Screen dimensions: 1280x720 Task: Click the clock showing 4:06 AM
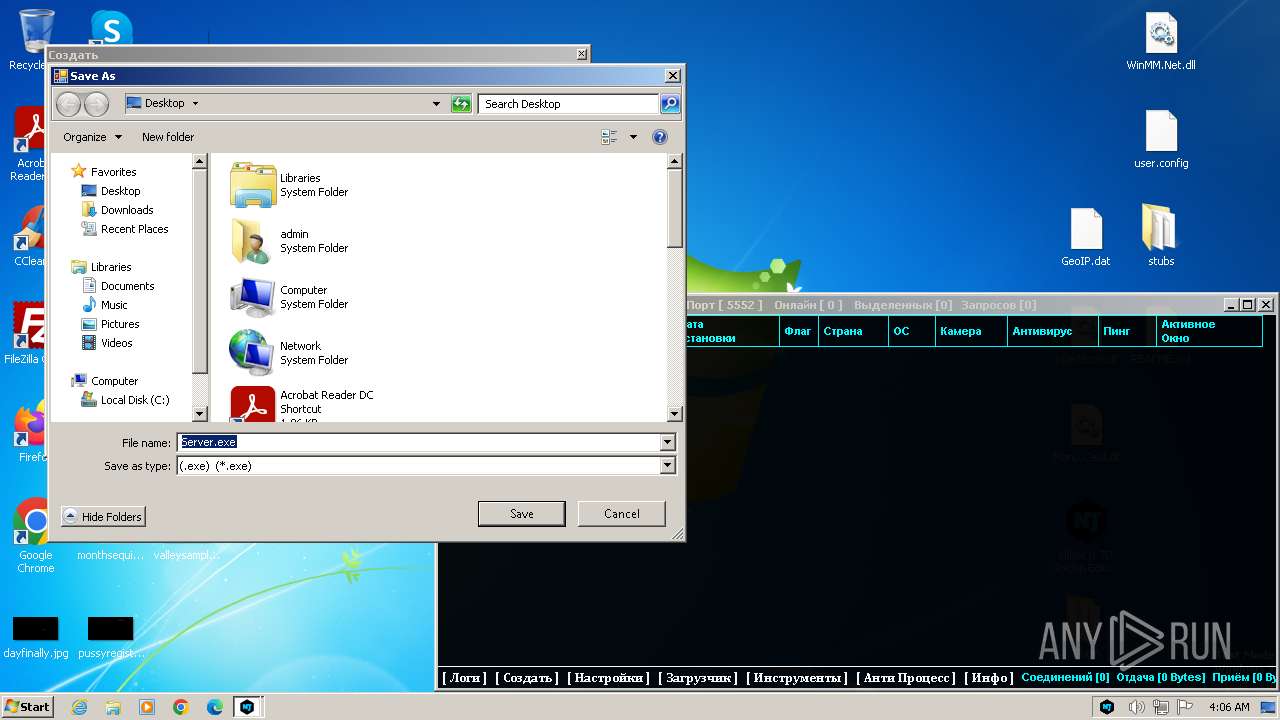tap(1229, 707)
